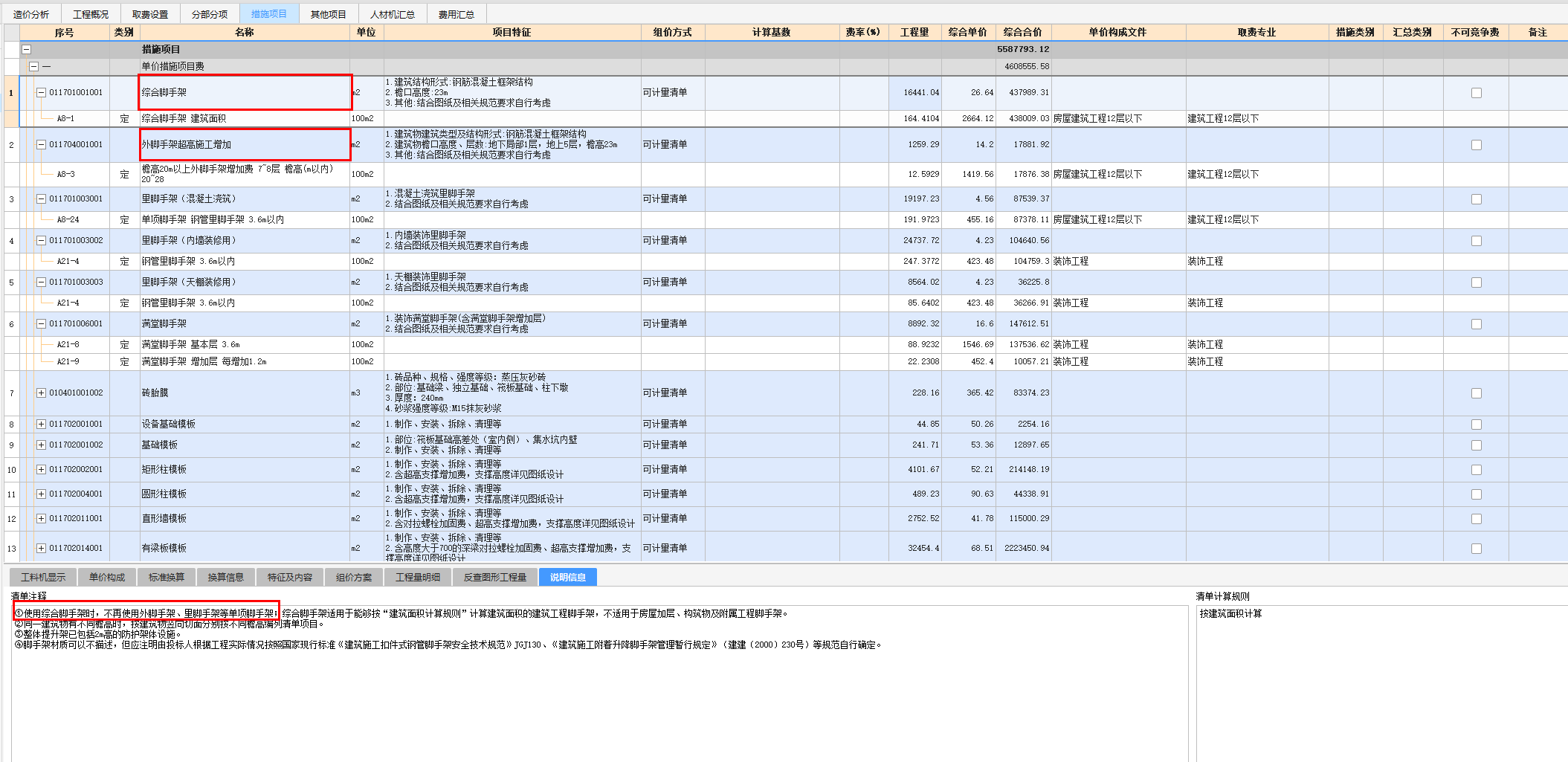Click 可计量清单 in 满堂脚手架 row
This screenshot has height=762, width=1568.
[665, 323]
